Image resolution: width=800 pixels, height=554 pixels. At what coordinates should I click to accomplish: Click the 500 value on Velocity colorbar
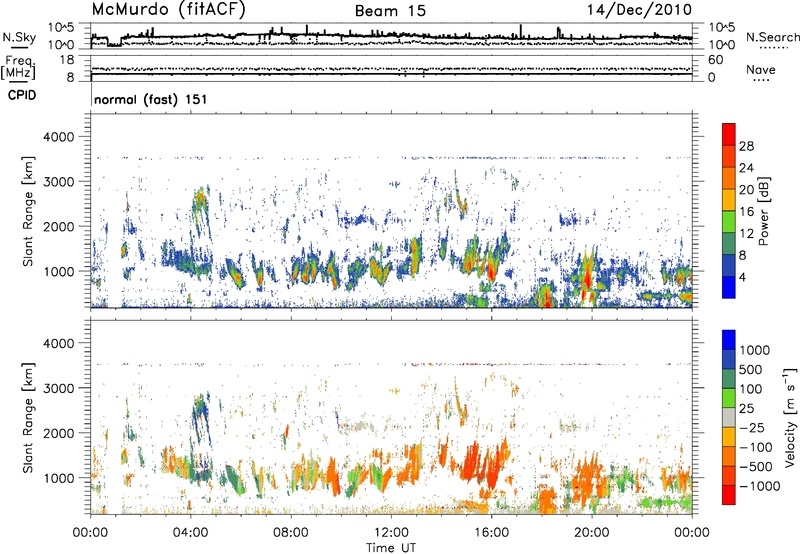click(751, 370)
